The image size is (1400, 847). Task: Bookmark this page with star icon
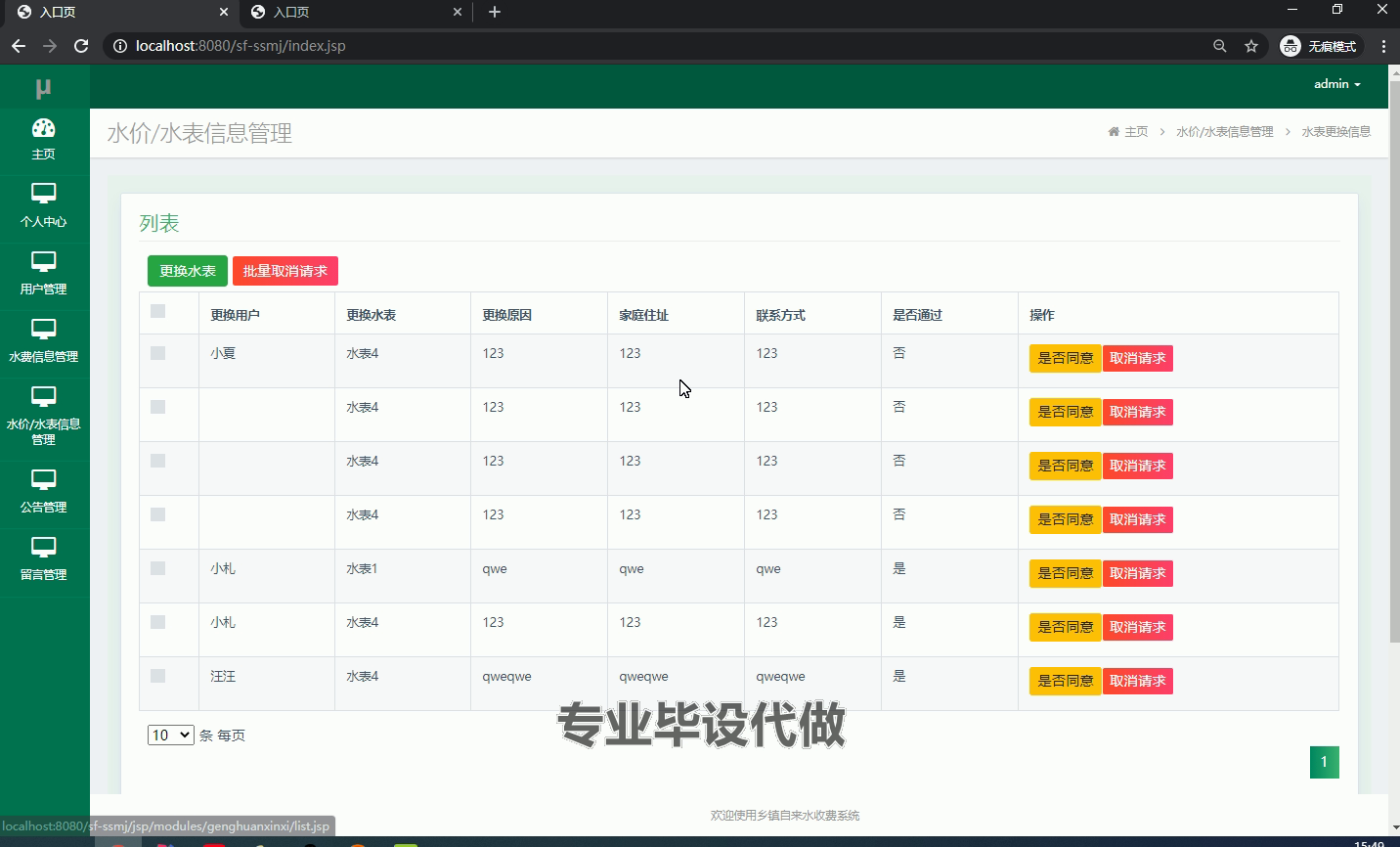click(1250, 46)
